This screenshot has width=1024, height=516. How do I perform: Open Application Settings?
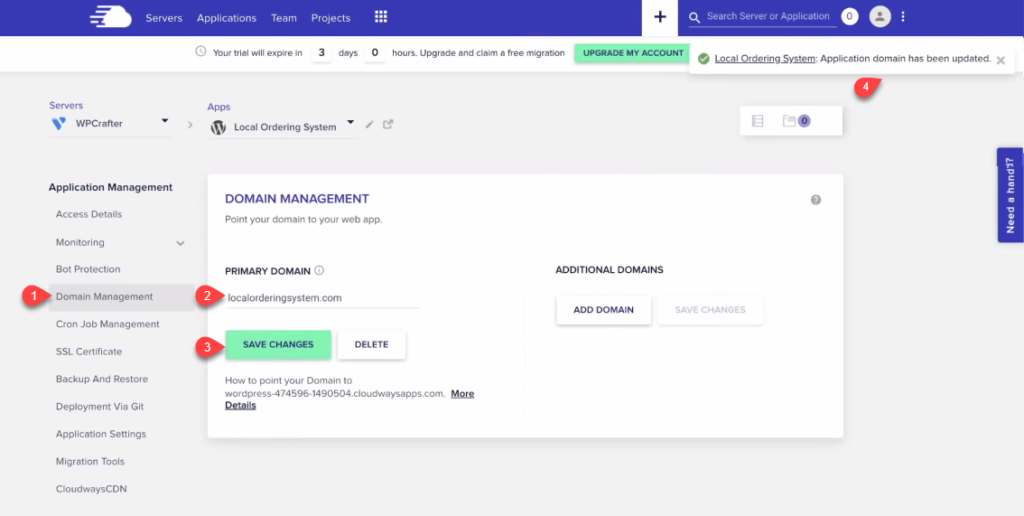101,434
